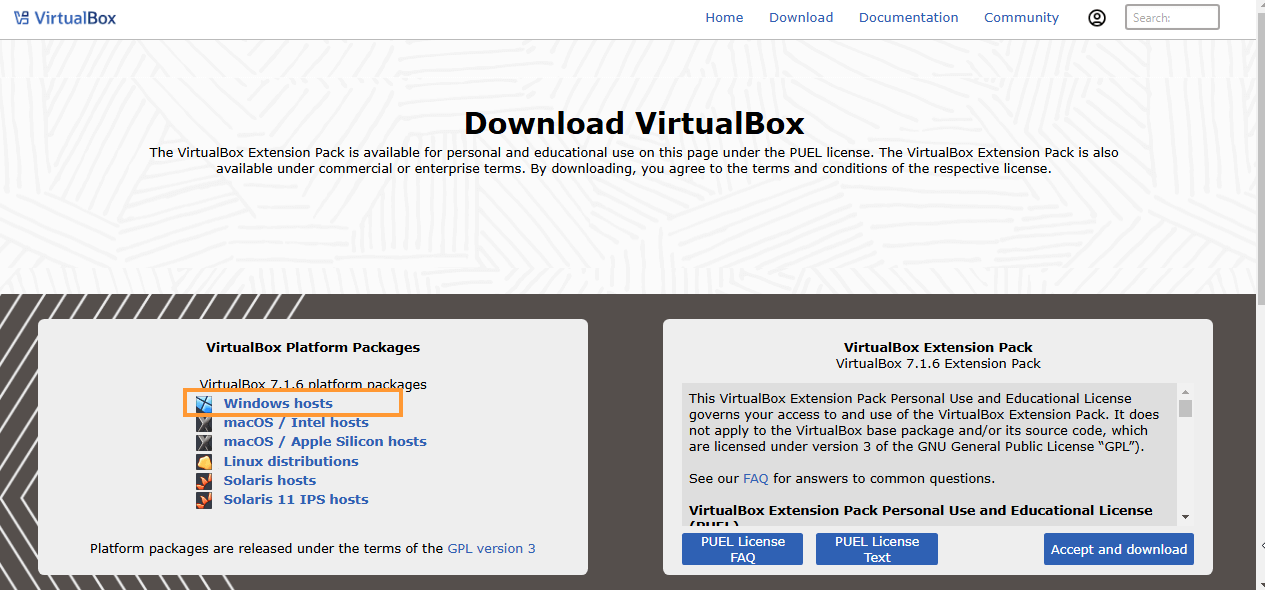This screenshot has height=590, width=1265.
Task: Open the Solaris 11 IPS hosts link
Action: click(x=296, y=500)
